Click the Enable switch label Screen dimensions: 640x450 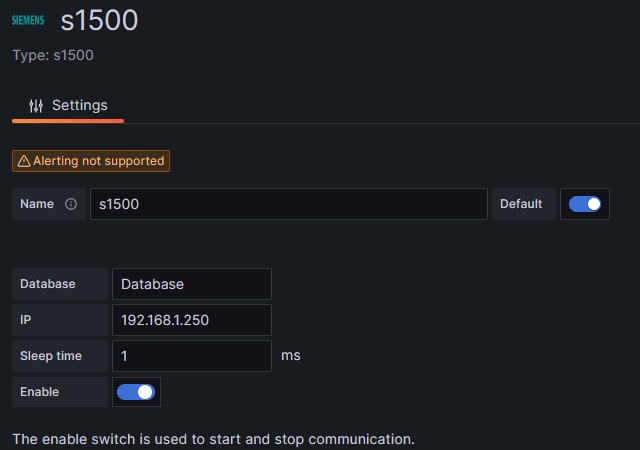(x=40, y=392)
